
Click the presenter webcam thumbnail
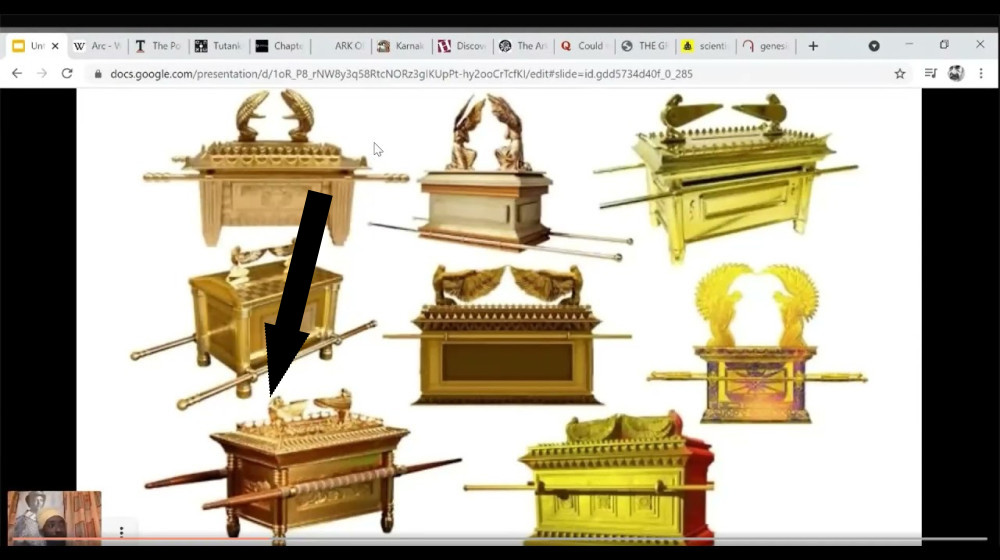tap(54, 517)
